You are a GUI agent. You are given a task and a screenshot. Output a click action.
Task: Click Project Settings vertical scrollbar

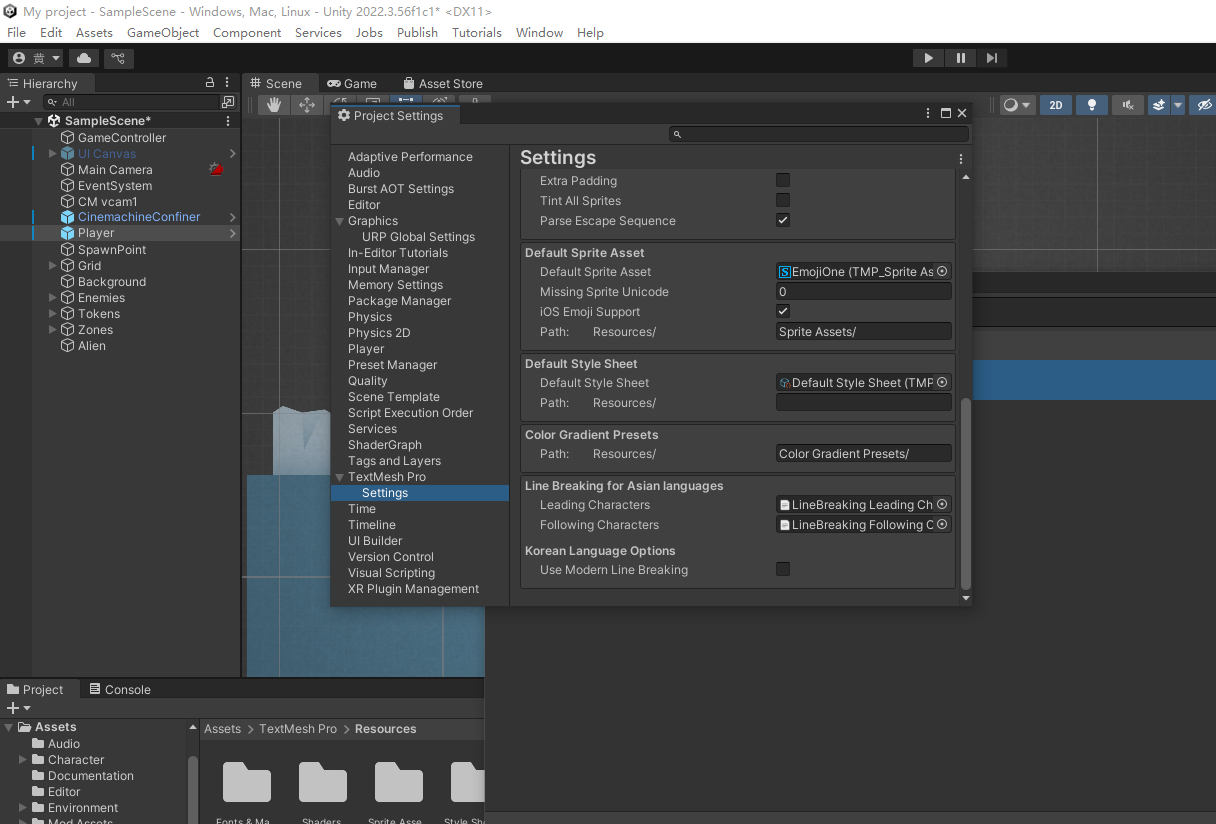tap(965, 495)
